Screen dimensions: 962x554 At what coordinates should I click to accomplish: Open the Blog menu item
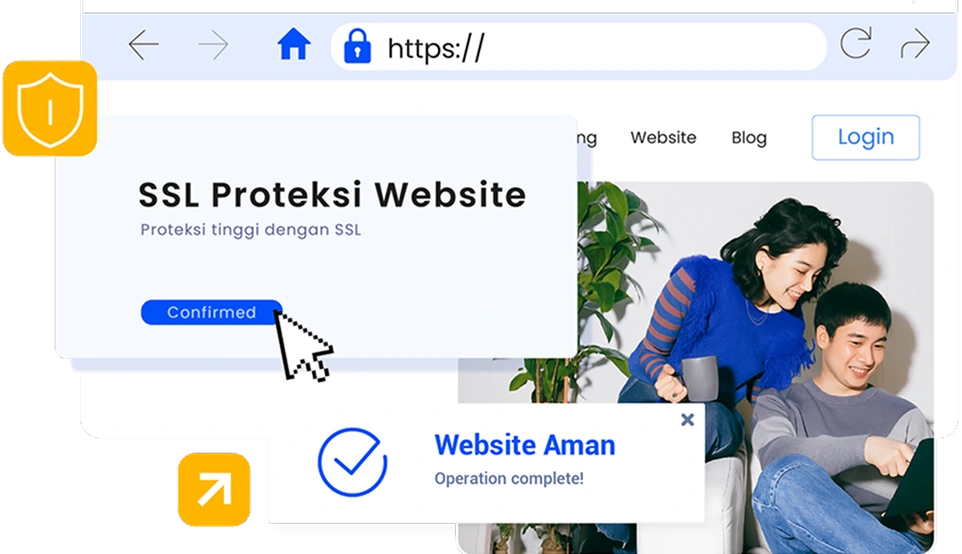749,138
